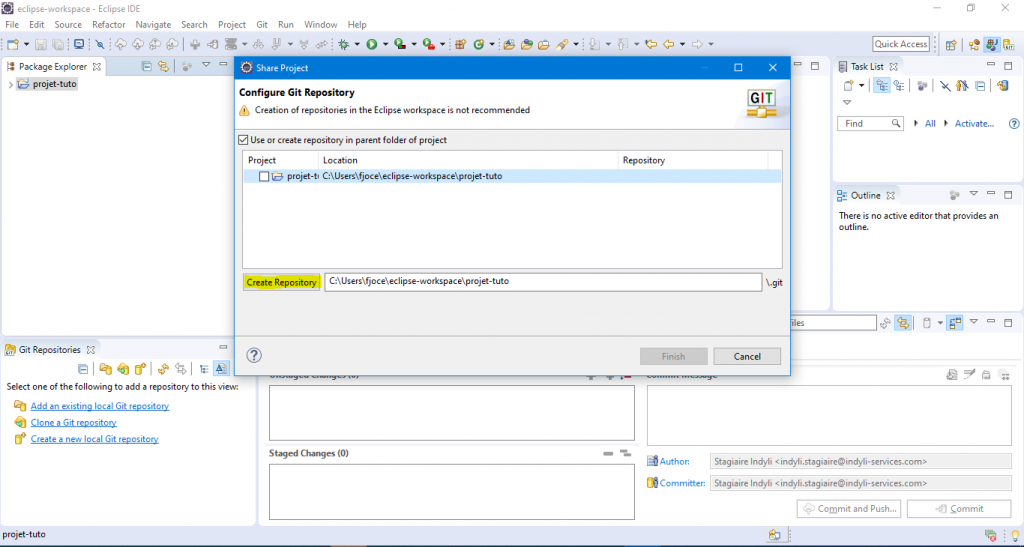Expand the projet-tuto tree node
Viewport: 1024px width, 547px height.
(x=10, y=84)
